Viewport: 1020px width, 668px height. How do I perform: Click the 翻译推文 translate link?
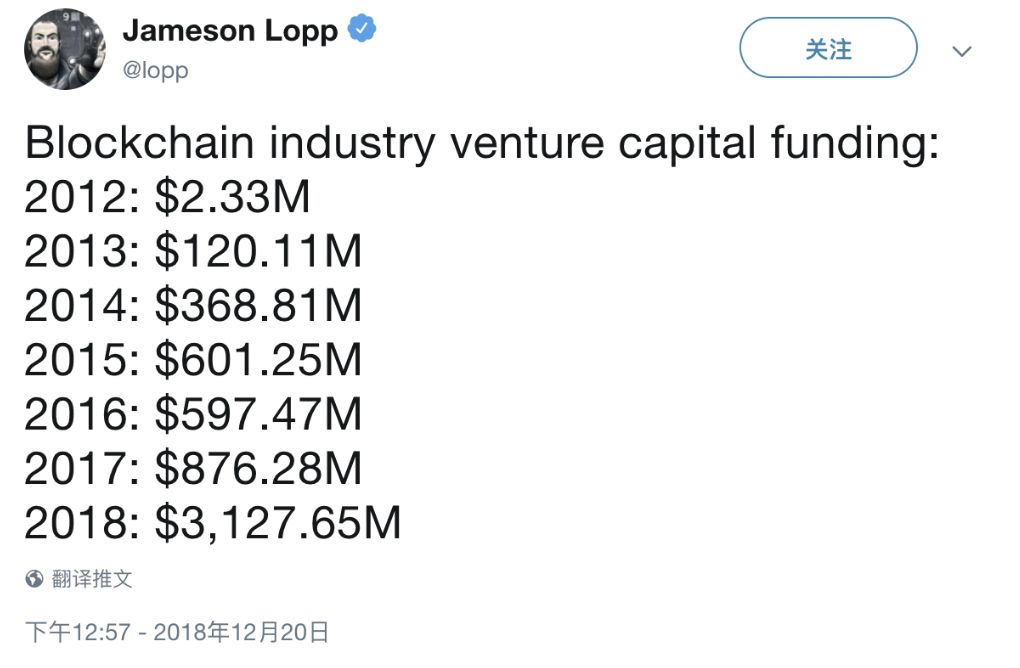92,578
